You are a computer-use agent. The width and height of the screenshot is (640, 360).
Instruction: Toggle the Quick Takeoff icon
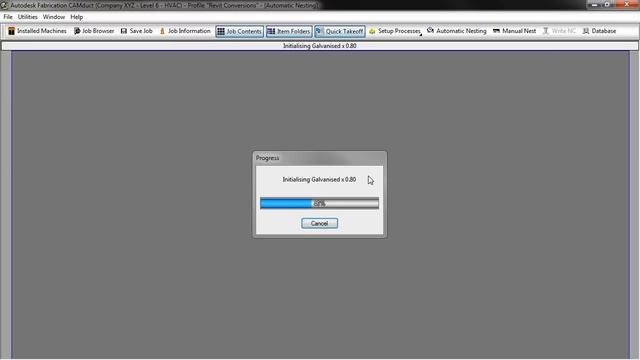(x=319, y=31)
